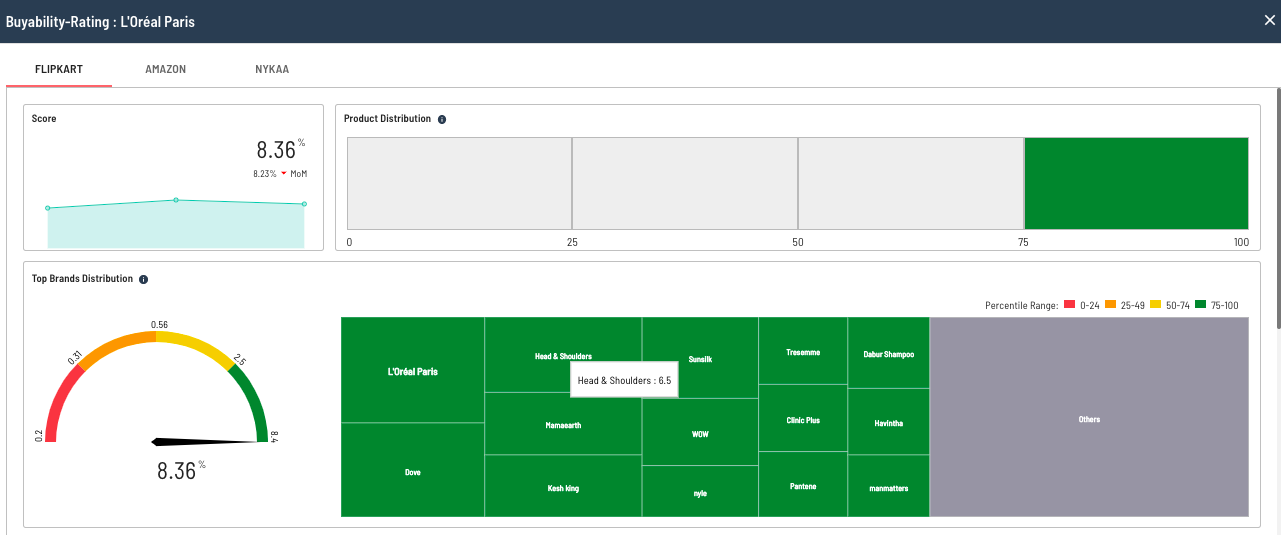Click the Mamaearth treemap tile
Viewport: 1281px width, 535px height.
coord(563,424)
